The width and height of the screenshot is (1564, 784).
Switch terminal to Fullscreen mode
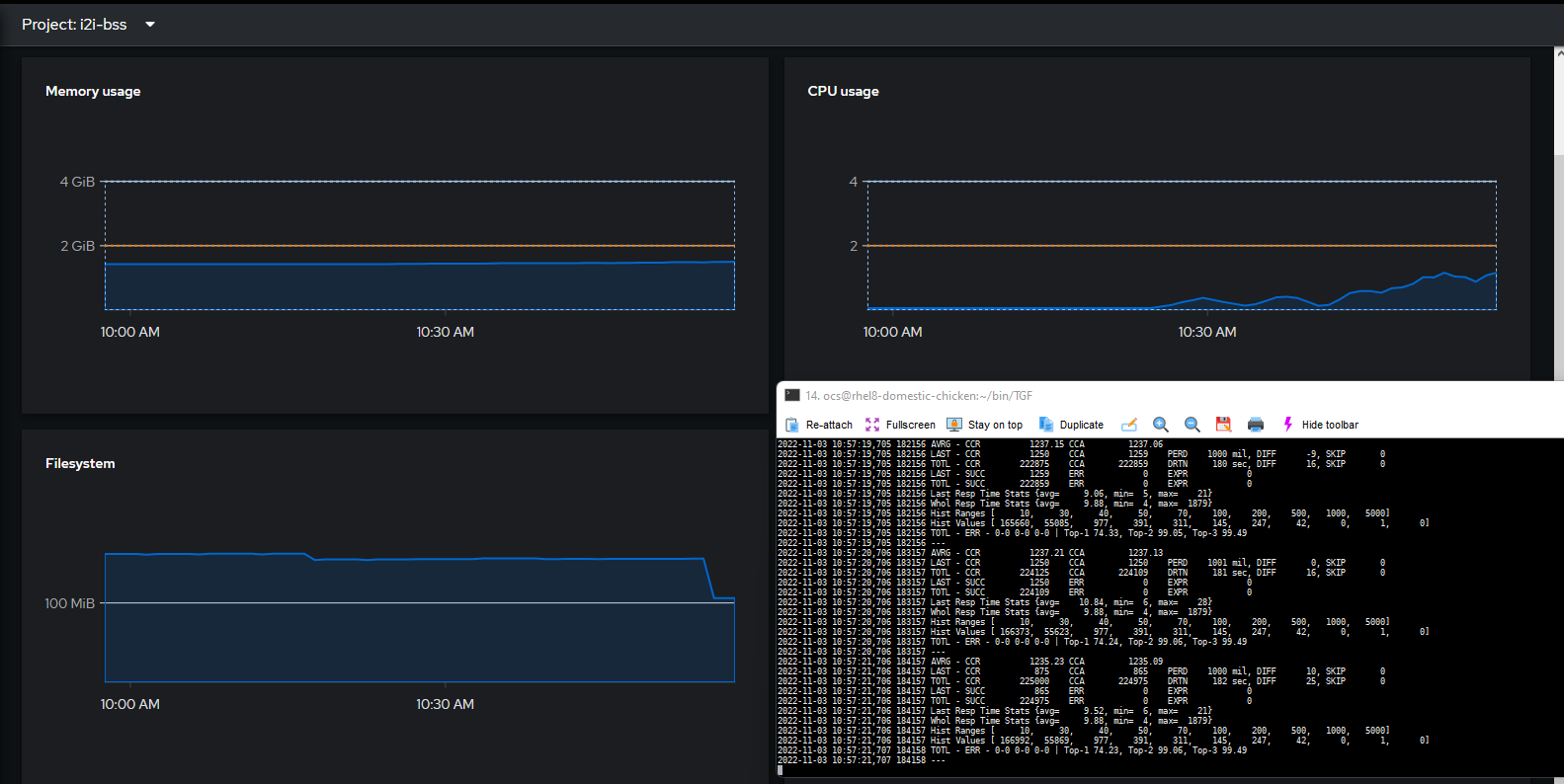(900, 425)
